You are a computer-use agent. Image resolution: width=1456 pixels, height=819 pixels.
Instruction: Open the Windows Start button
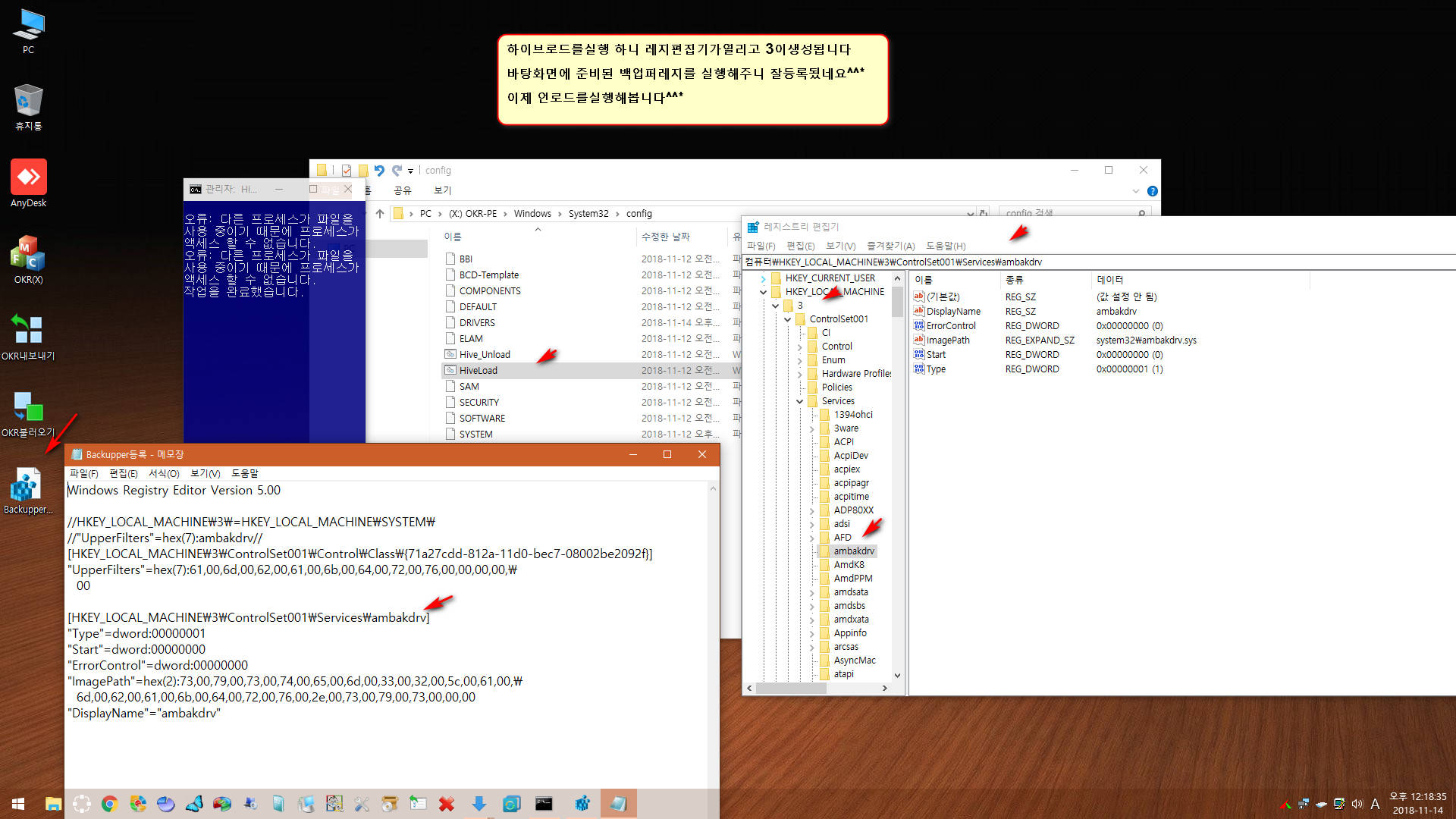click(x=18, y=804)
